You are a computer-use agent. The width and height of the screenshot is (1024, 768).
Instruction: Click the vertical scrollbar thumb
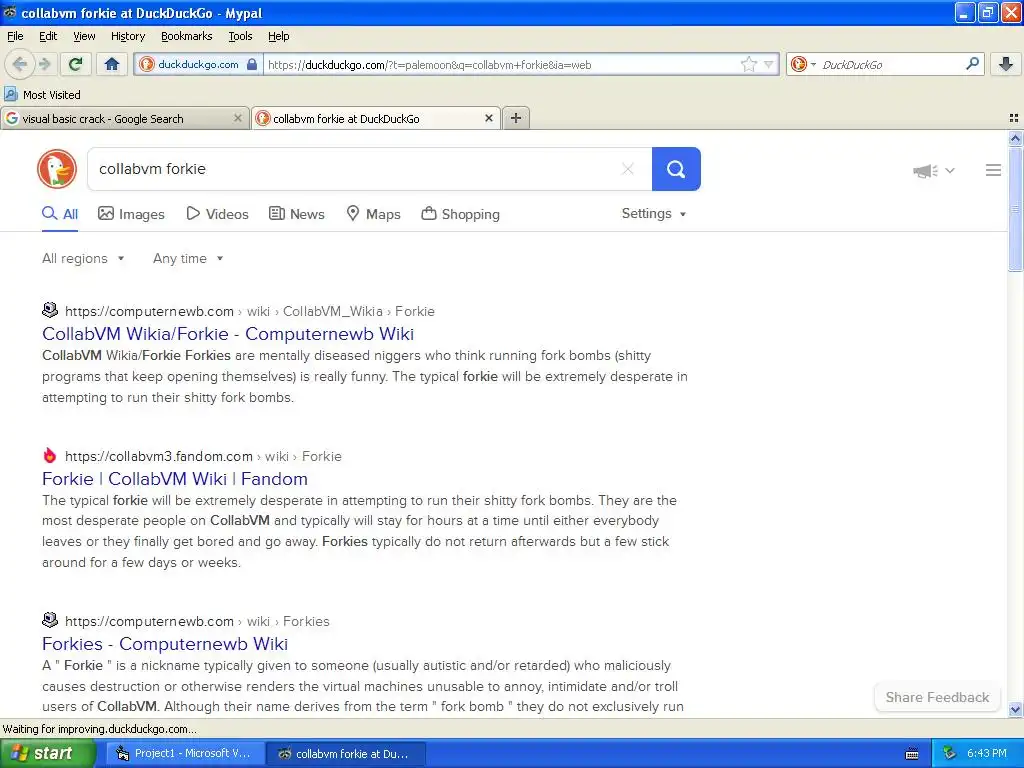1015,209
